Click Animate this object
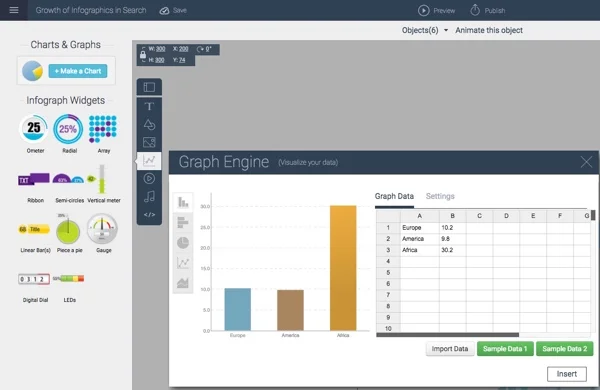 489,30
